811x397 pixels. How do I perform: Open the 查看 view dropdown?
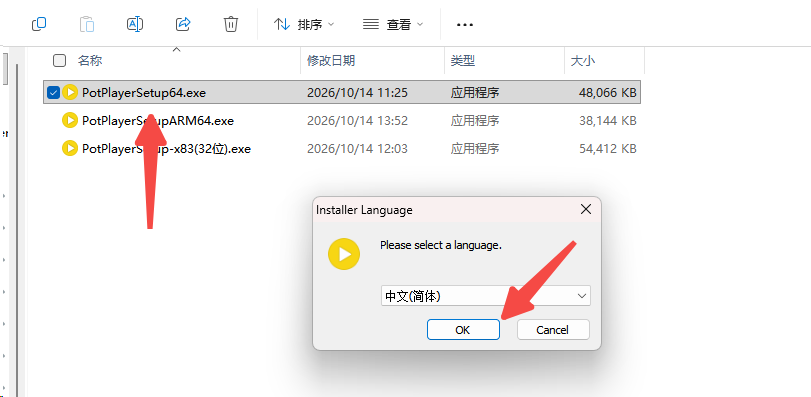tap(393, 24)
